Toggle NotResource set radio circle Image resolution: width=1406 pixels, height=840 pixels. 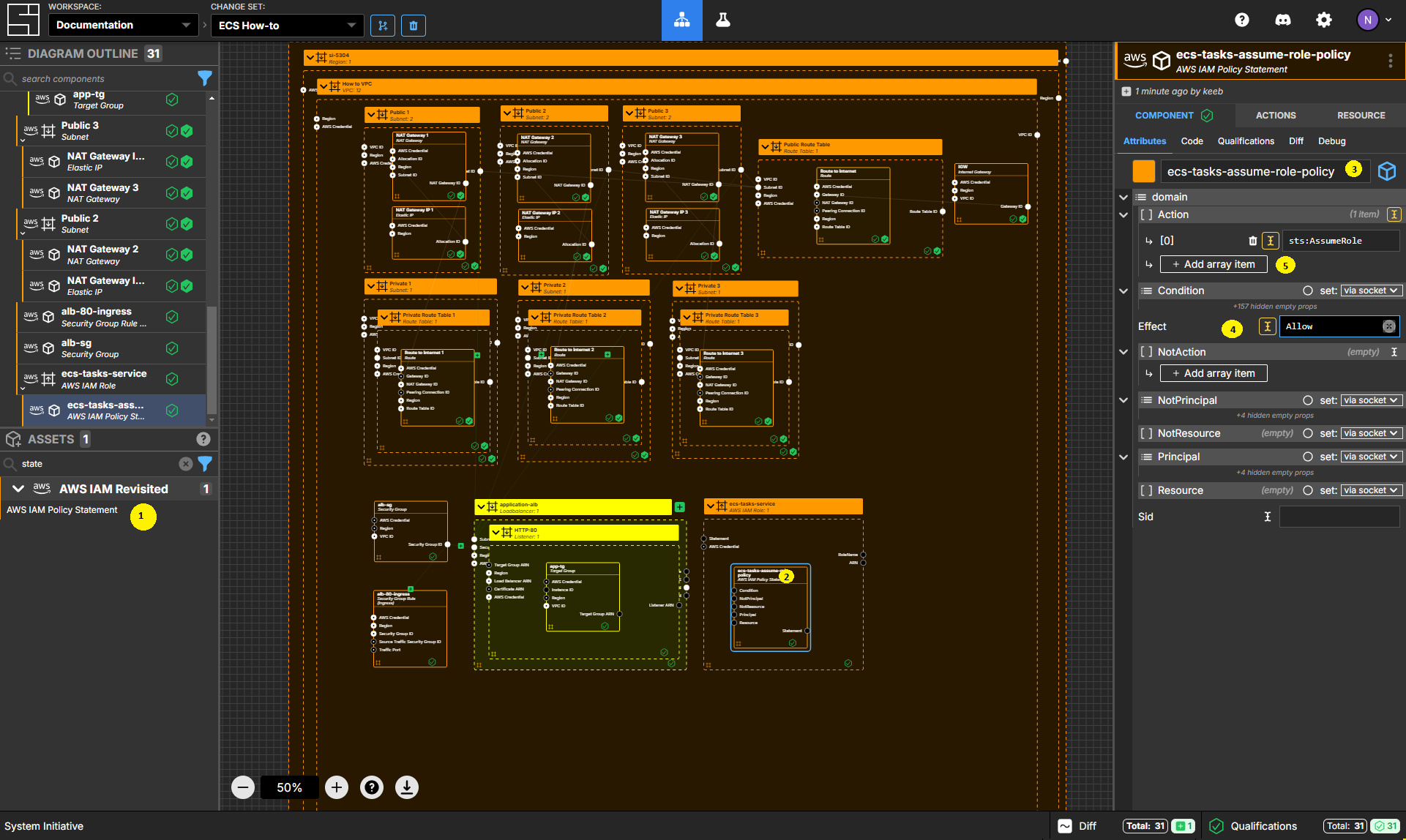tap(1308, 433)
